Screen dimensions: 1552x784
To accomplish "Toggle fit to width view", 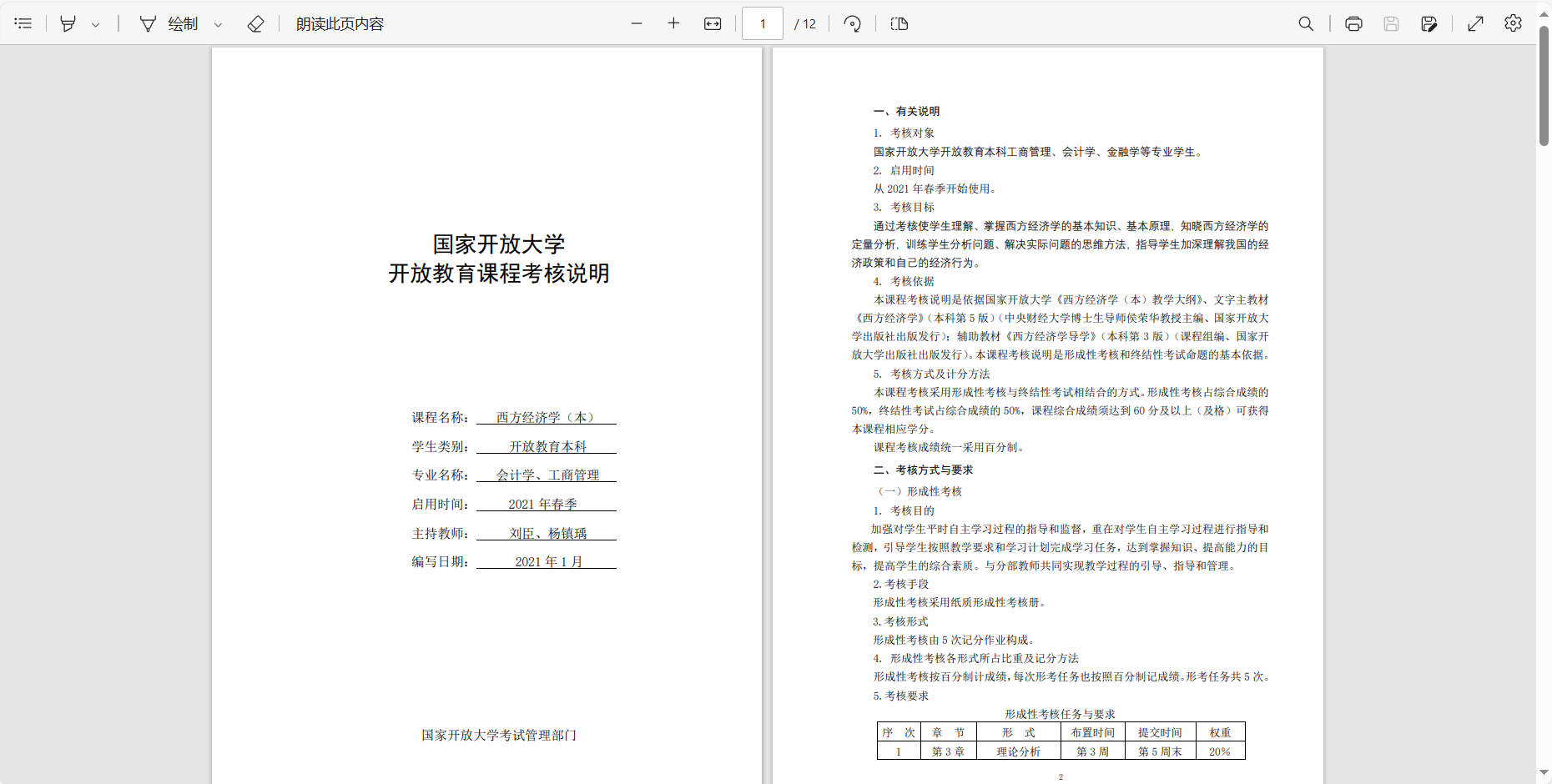I will tap(713, 23).
